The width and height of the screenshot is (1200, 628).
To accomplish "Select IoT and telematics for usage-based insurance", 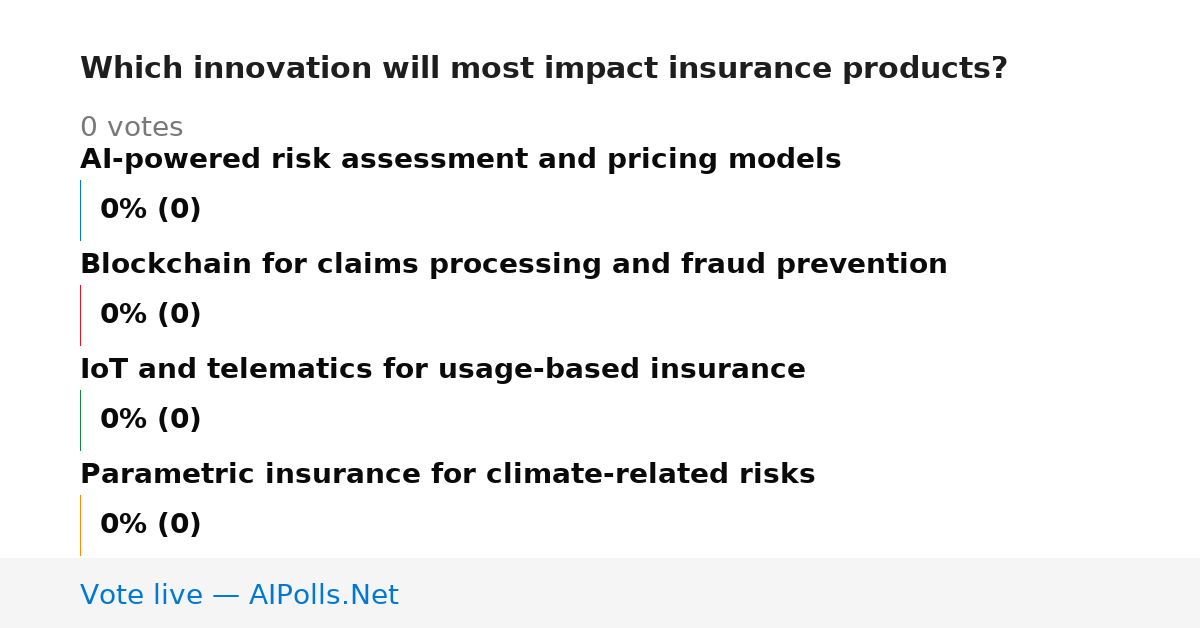I will 442,370.
